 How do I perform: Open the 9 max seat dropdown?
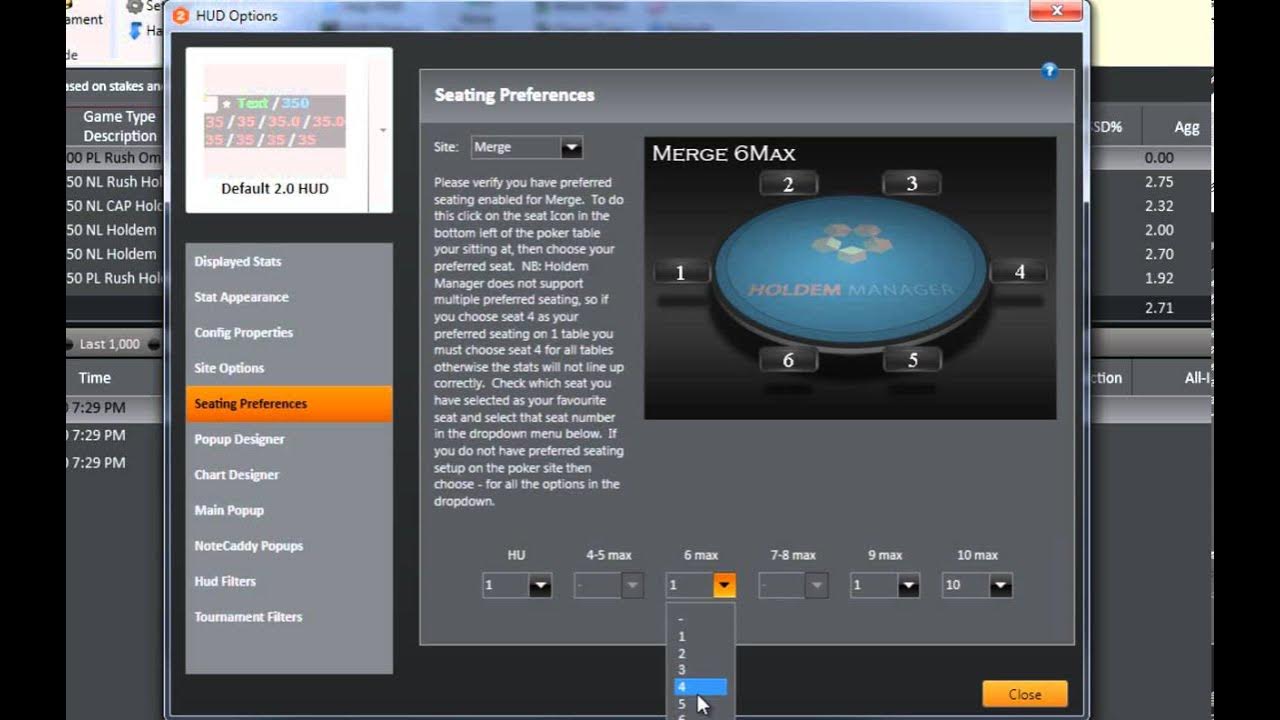tap(885, 585)
